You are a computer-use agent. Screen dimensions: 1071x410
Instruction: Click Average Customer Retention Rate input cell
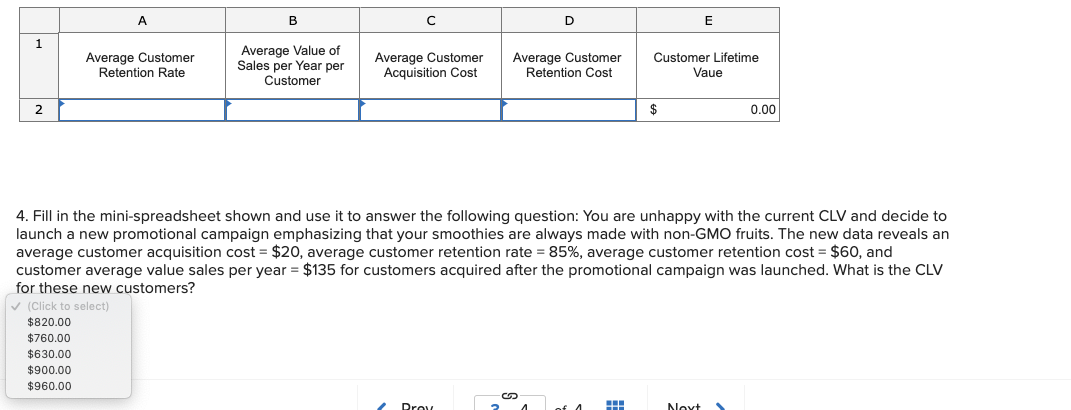(x=142, y=110)
